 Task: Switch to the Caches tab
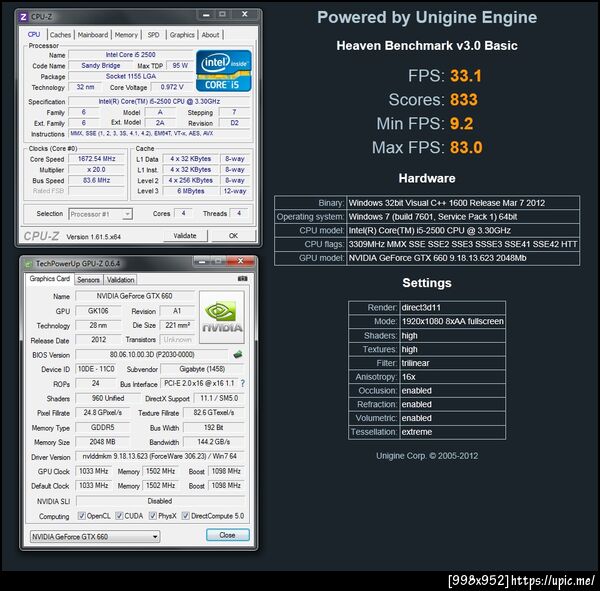(60, 35)
